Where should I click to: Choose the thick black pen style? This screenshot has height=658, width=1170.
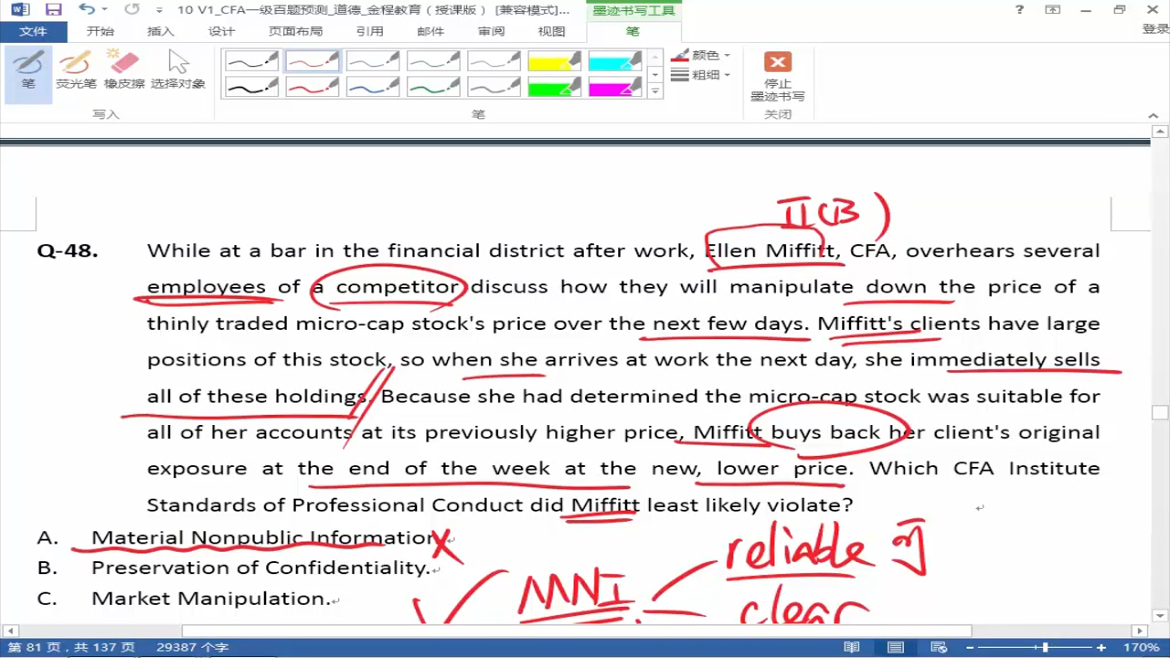coord(251,87)
